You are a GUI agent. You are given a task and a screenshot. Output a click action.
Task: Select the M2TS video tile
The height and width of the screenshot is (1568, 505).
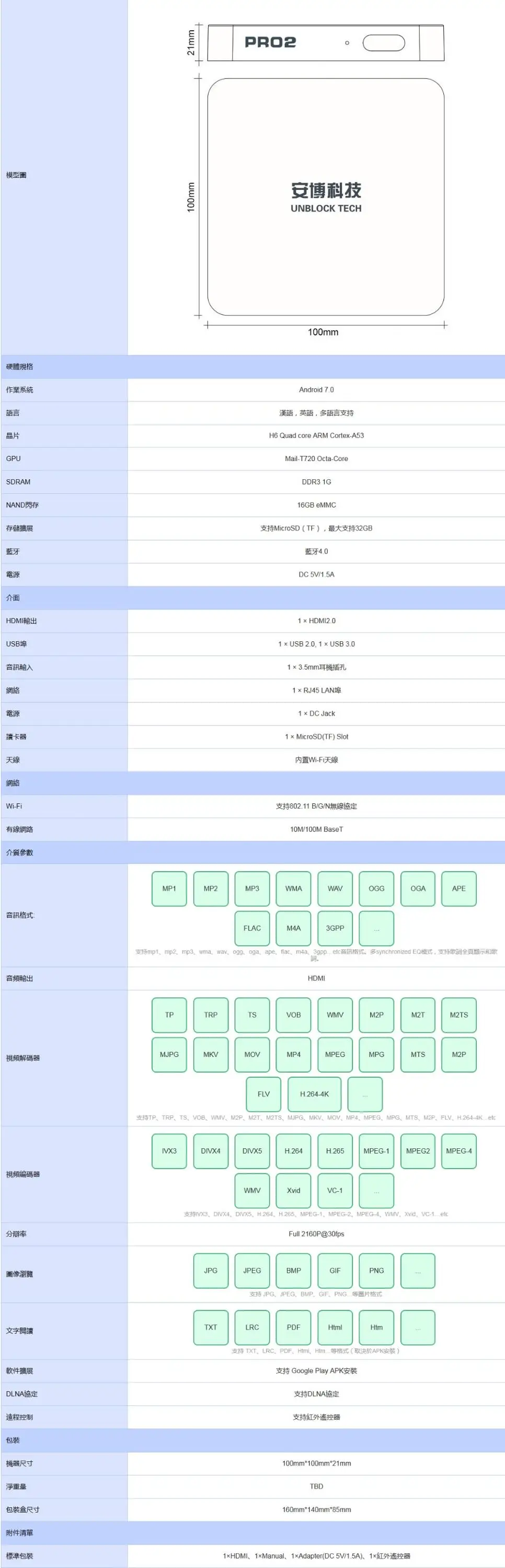click(x=458, y=1014)
